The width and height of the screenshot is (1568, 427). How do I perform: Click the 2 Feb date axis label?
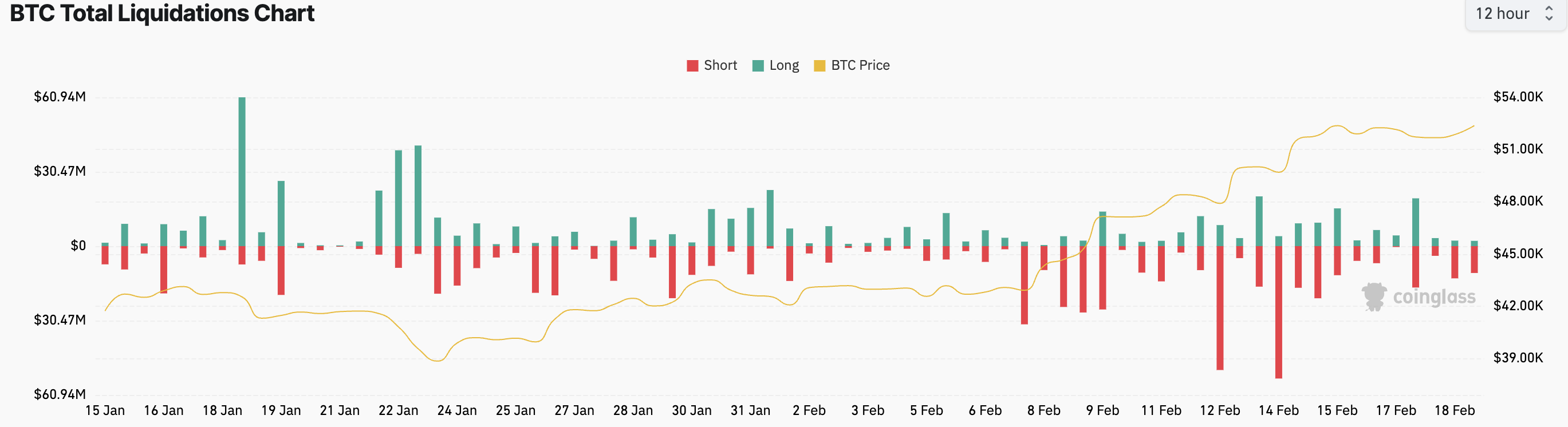[x=809, y=410]
